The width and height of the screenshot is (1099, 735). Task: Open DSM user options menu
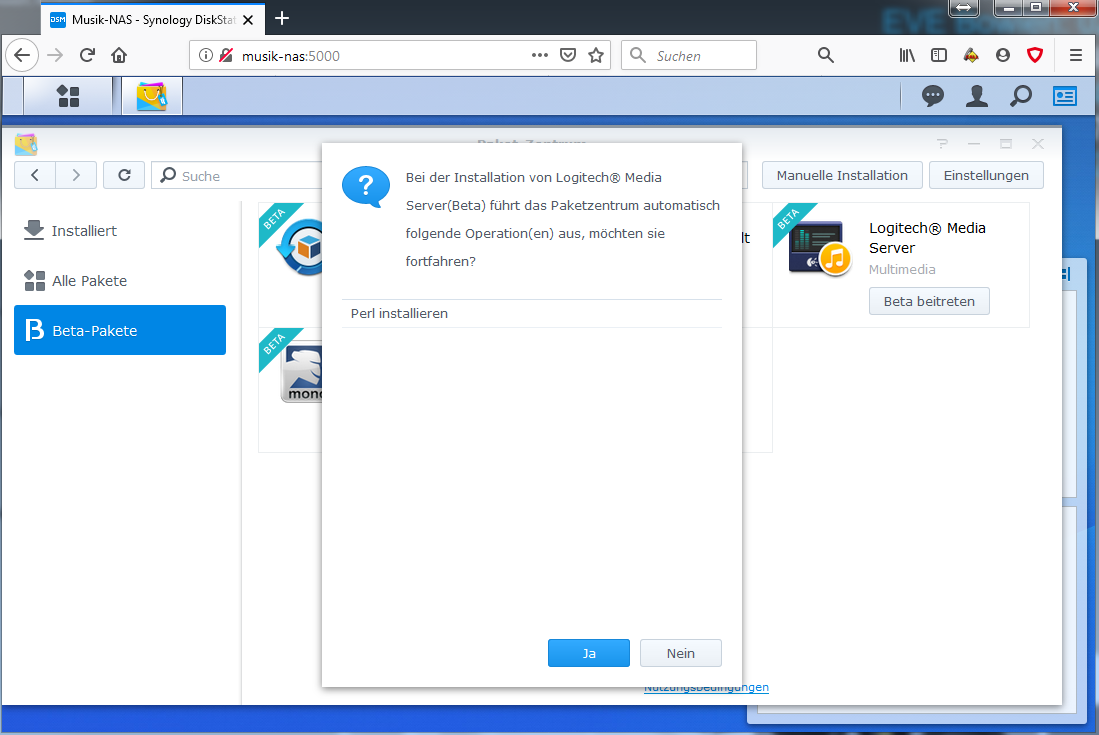(x=976, y=96)
